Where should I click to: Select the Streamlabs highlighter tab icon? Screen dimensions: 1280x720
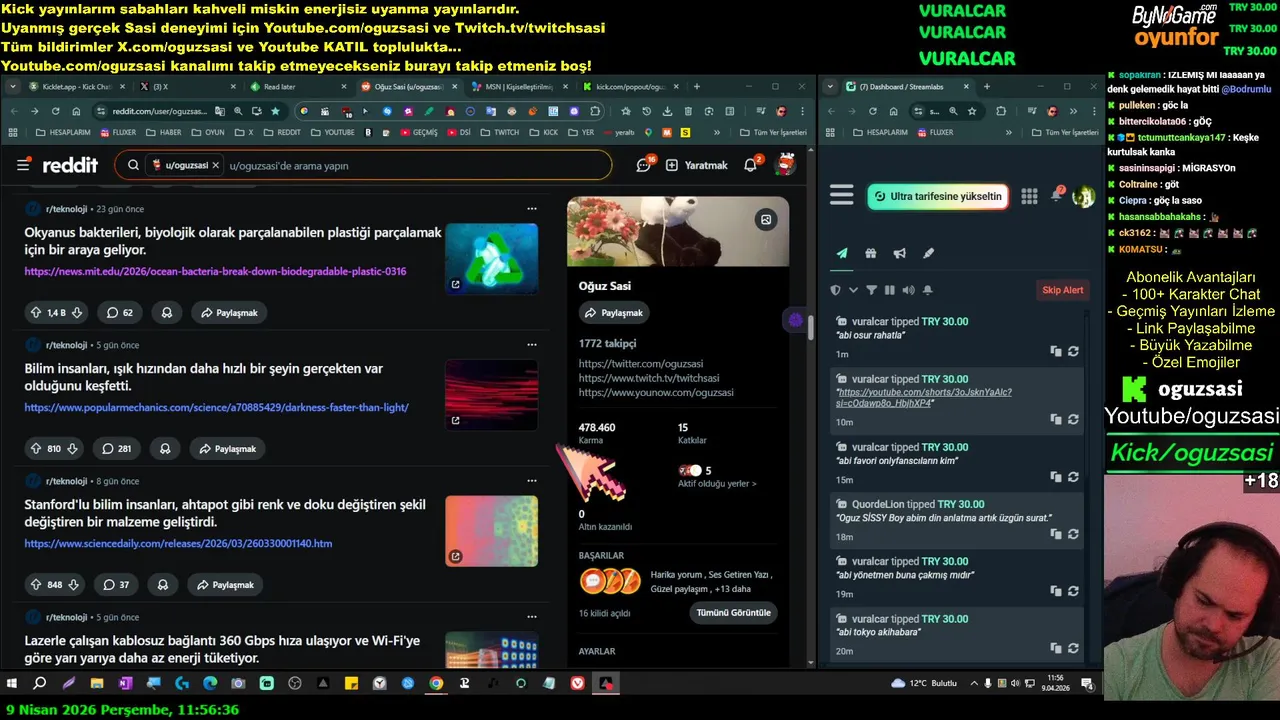[x=928, y=253]
